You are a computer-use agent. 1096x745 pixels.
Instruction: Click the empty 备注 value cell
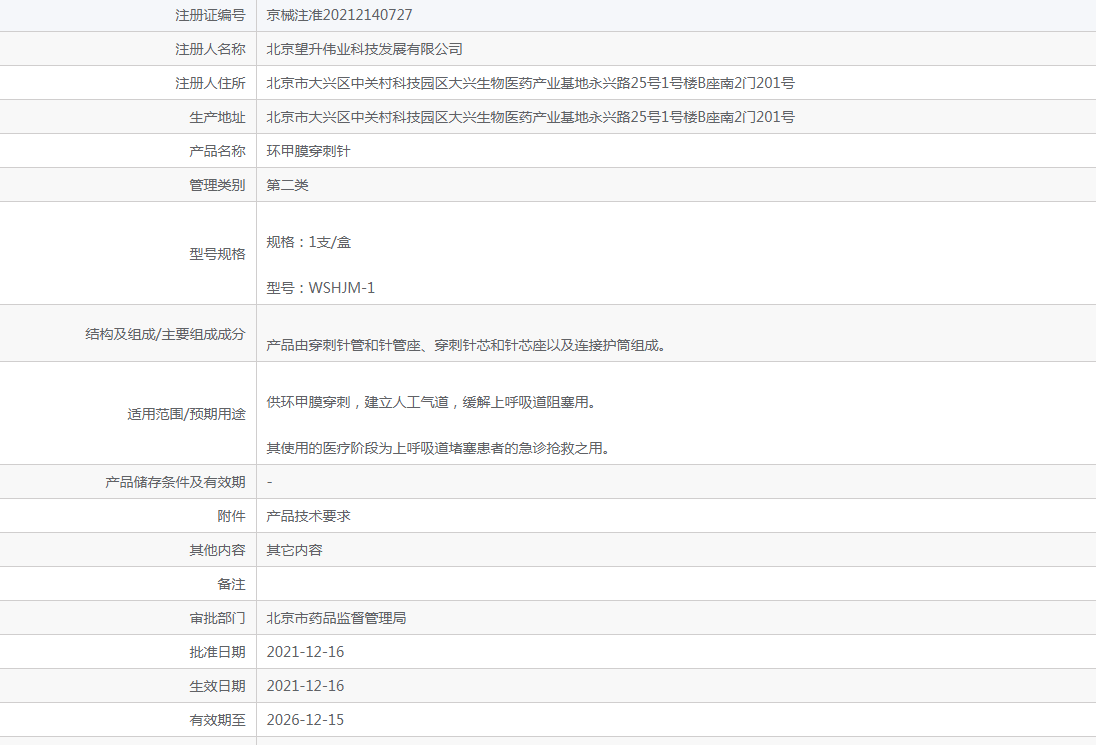pyautogui.click(x=675, y=584)
